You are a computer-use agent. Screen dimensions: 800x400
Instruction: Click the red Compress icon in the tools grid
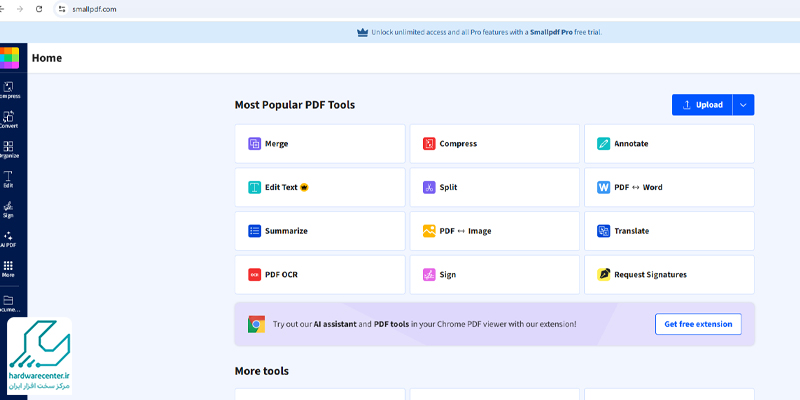coord(429,144)
